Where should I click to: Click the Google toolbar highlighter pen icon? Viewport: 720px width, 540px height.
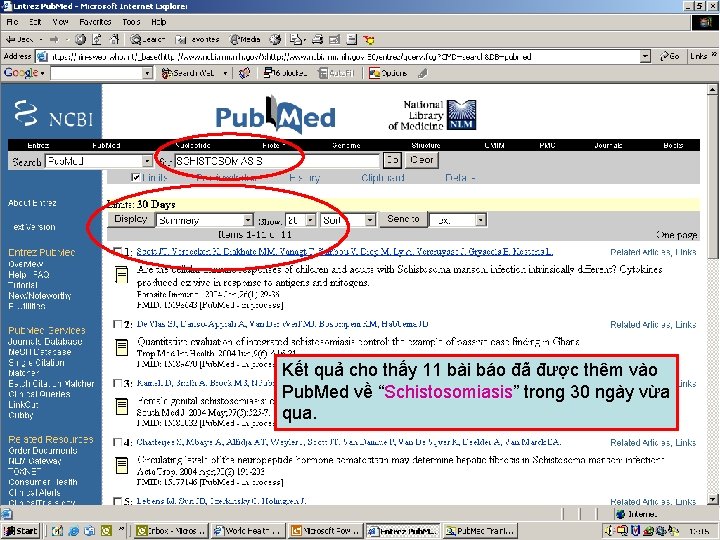423,73
